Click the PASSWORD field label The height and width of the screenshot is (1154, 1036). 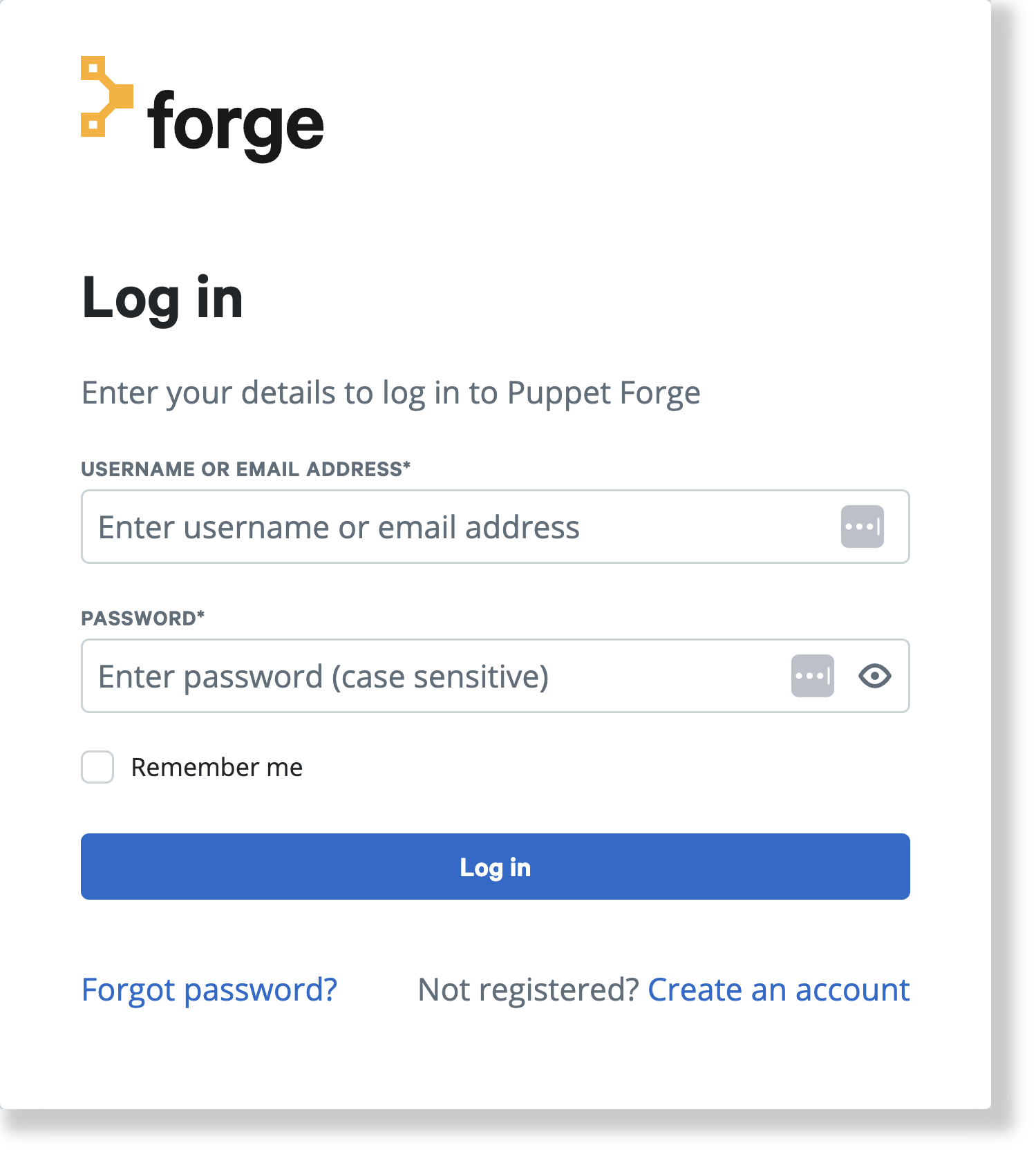pyautogui.click(x=138, y=618)
